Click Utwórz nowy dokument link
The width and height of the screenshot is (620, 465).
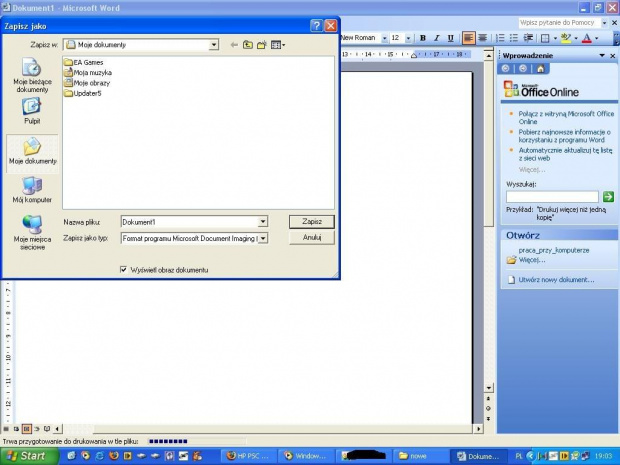(556, 280)
